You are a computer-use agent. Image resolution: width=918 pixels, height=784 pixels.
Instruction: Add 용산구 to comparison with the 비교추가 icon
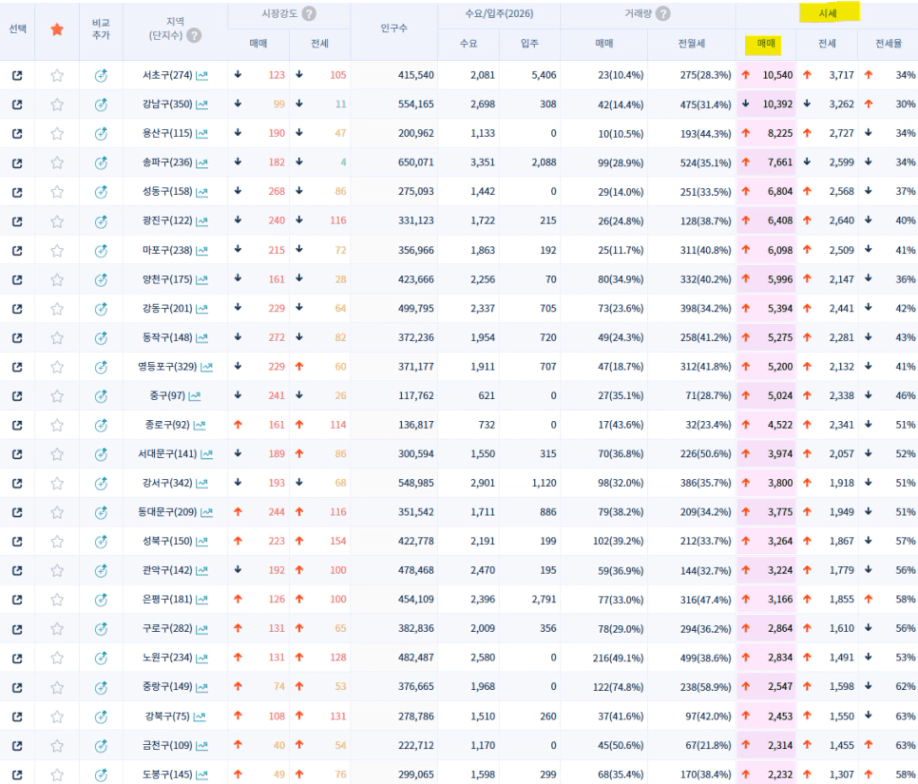point(100,134)
